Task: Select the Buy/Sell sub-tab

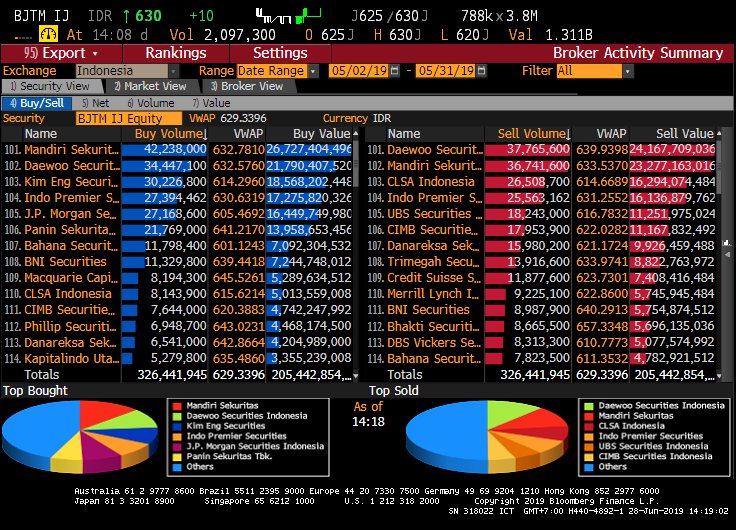Action: coord(37,103)
